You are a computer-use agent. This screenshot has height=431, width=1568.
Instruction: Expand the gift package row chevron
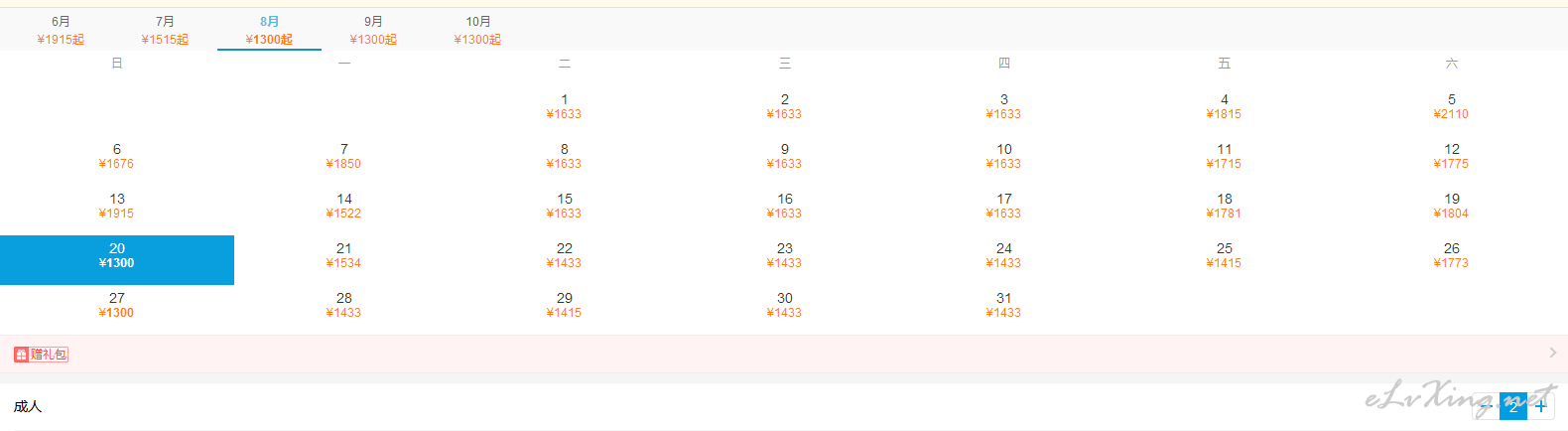(1553, 353)
